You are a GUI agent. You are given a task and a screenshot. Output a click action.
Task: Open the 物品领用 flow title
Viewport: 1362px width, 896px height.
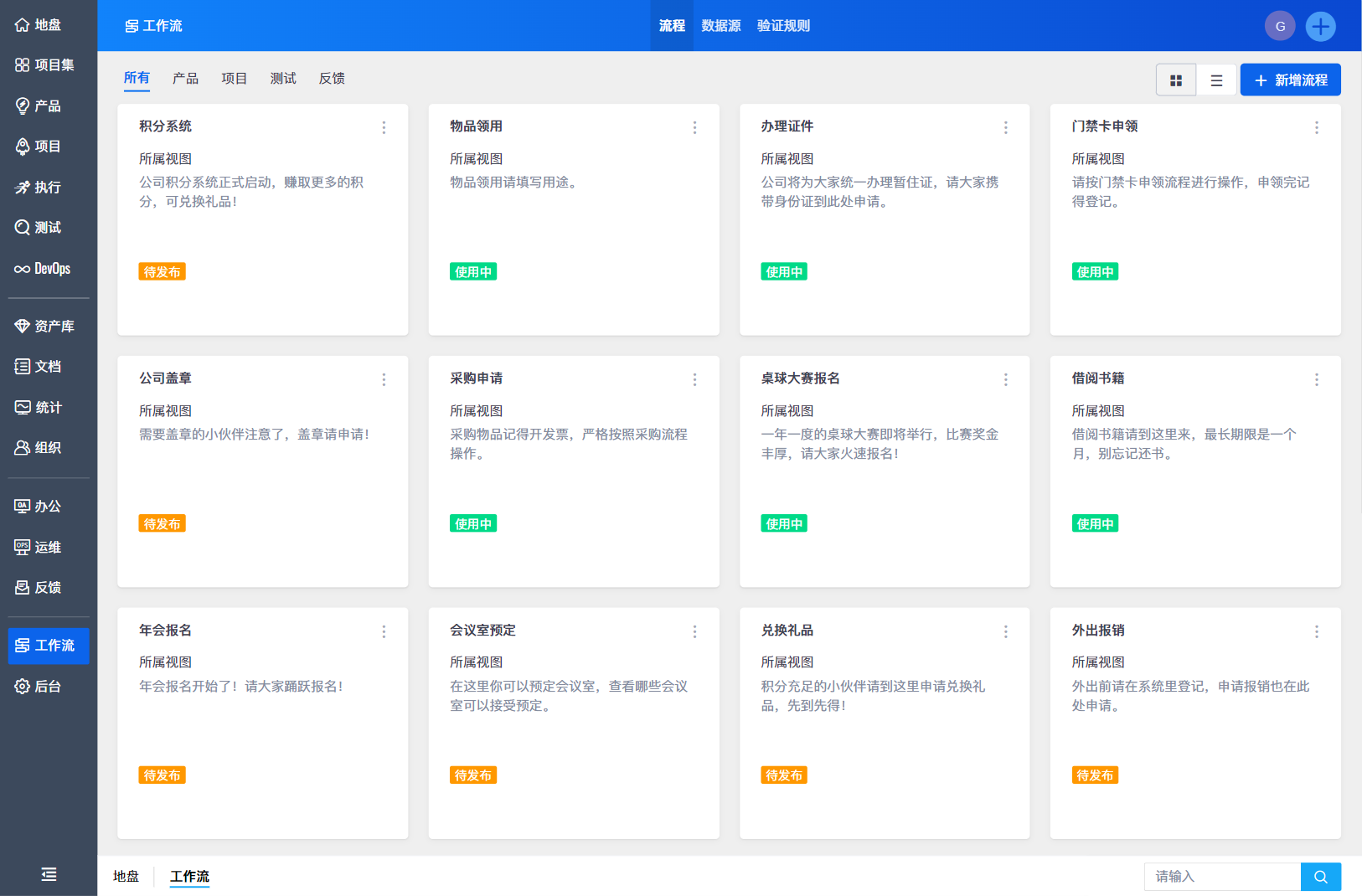477,126
